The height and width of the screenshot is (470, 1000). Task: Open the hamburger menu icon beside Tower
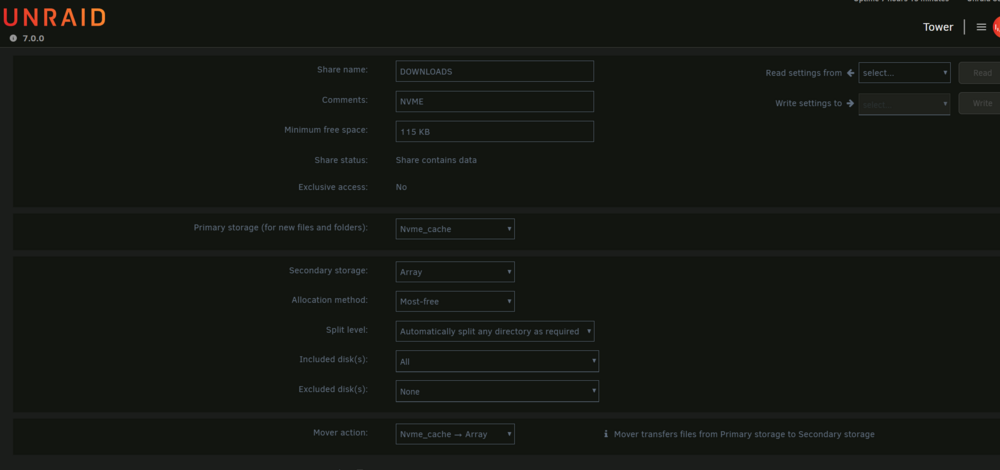pyautogui.click(x=981, y=27)
